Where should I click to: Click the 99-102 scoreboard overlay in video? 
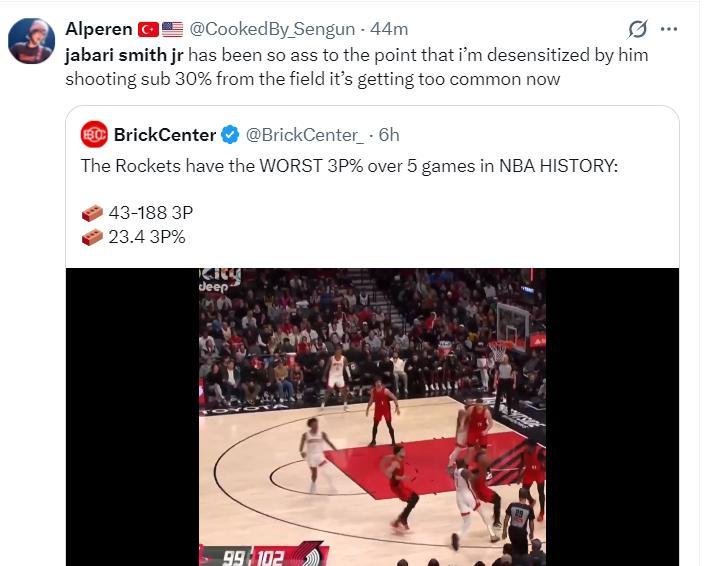254,557
